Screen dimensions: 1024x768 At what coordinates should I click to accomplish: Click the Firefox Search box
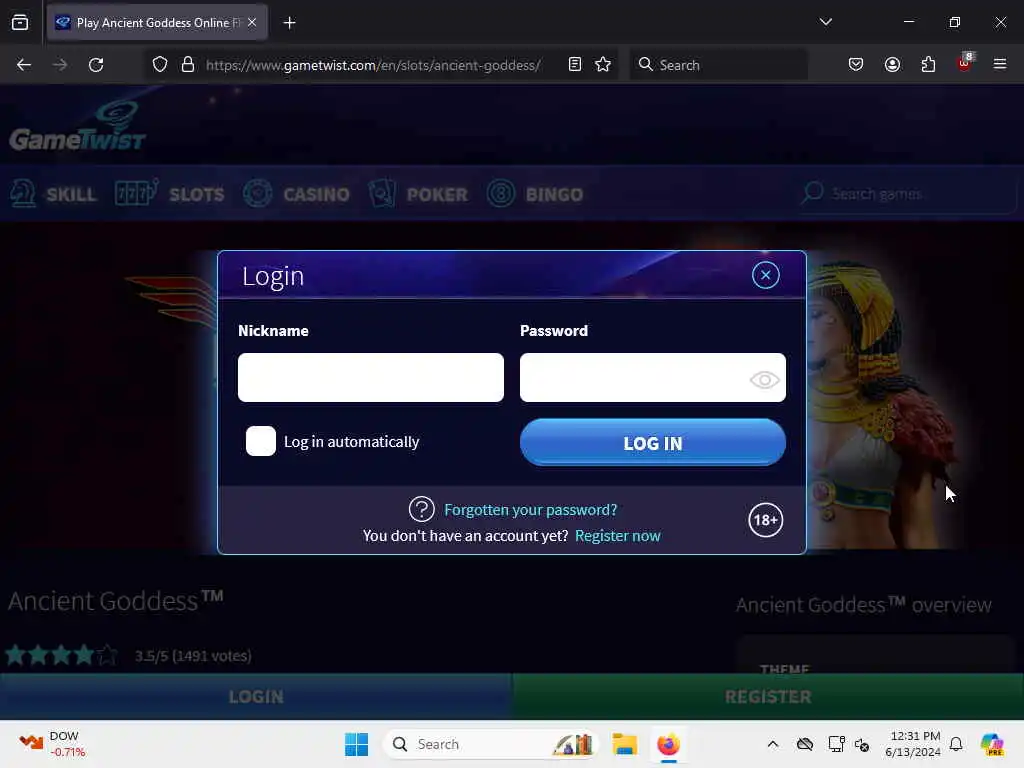click(x=718, y=65)
